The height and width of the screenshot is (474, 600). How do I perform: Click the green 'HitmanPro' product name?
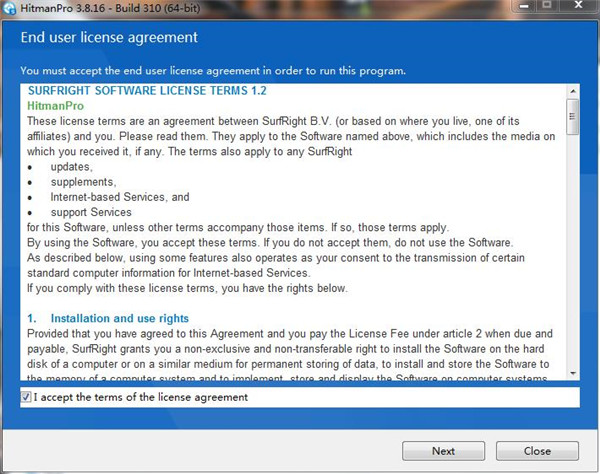(55, 106)
